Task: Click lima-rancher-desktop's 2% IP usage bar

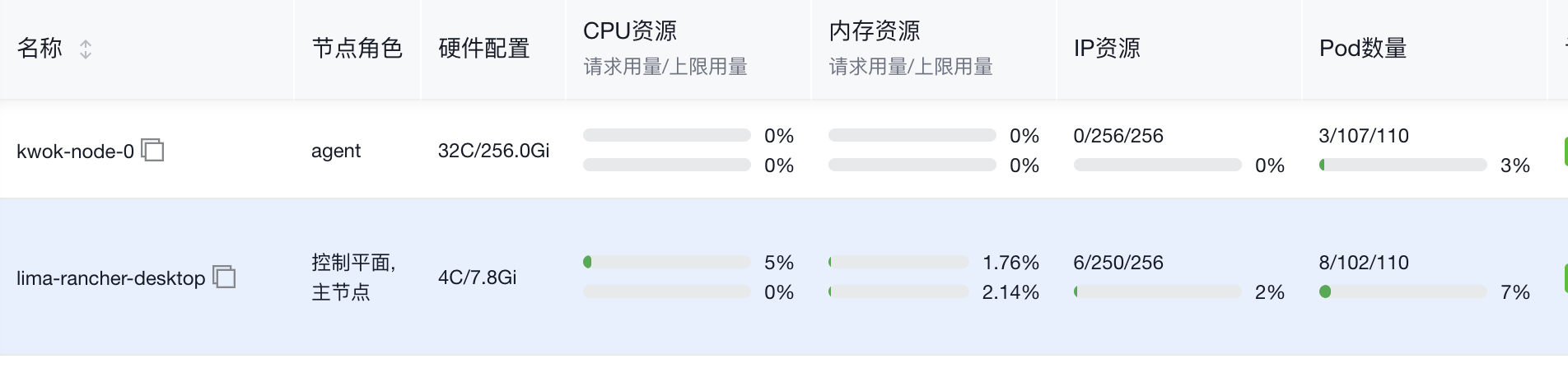Action: pos(1157,291)
